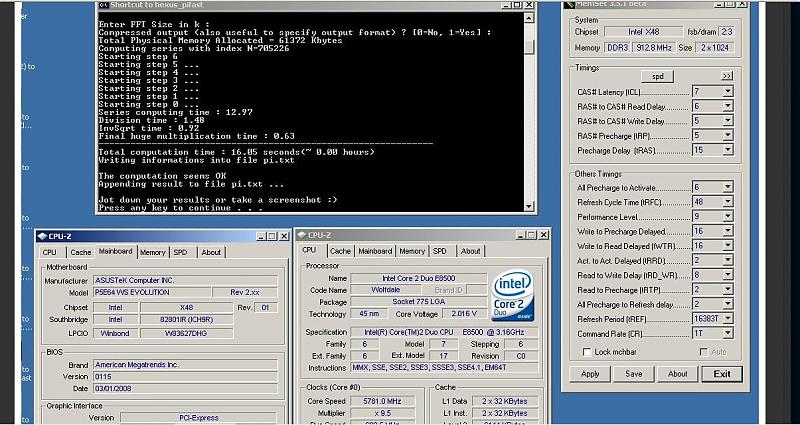Click Southbridge value 82801IR (ICH9R)
800x425 pixels.
tap(186, 319)
